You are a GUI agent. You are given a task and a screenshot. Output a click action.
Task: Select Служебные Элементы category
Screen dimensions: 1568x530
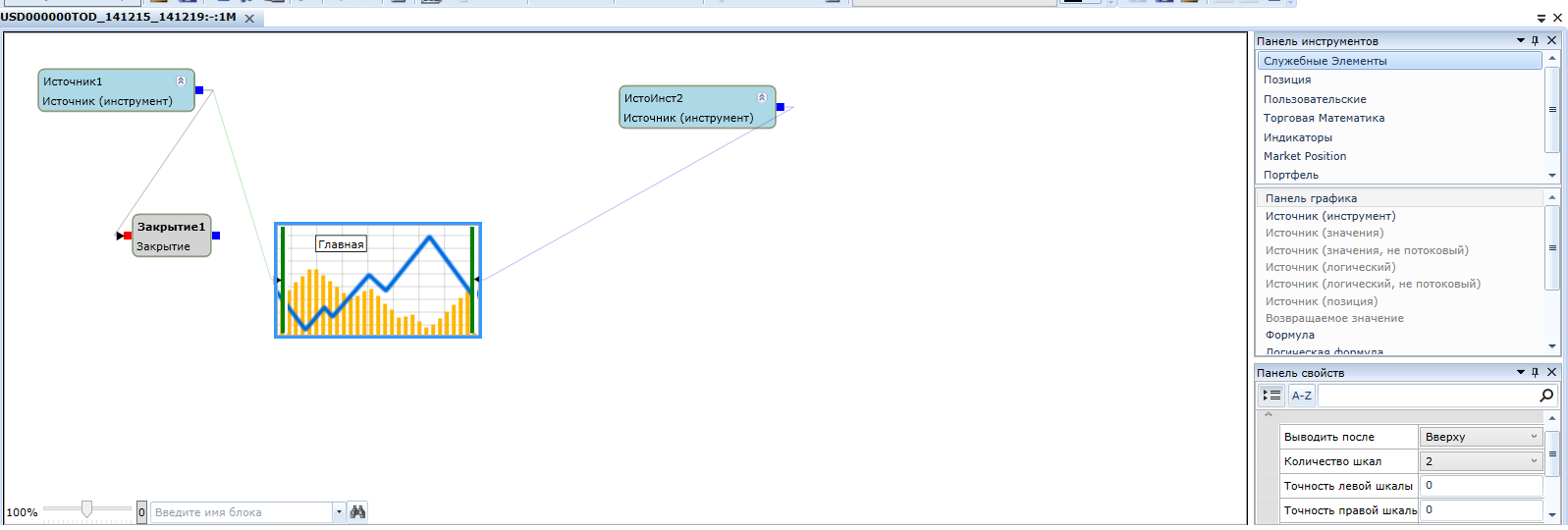pos(1400,61)
